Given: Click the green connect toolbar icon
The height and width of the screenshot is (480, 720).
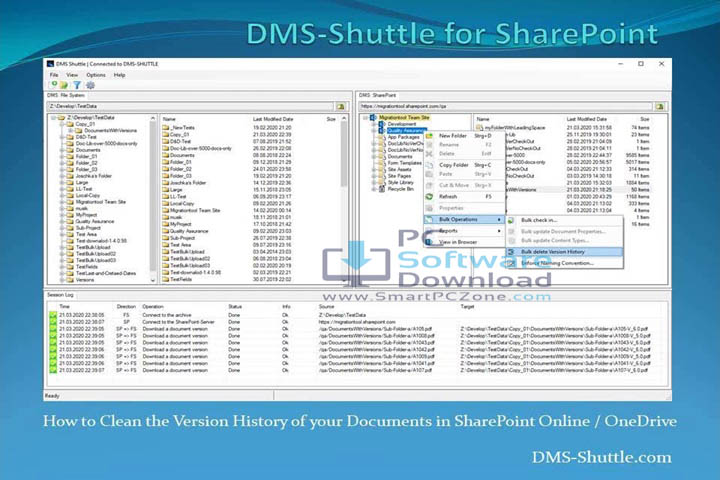Looking at the screenshot, I should 54,85.
